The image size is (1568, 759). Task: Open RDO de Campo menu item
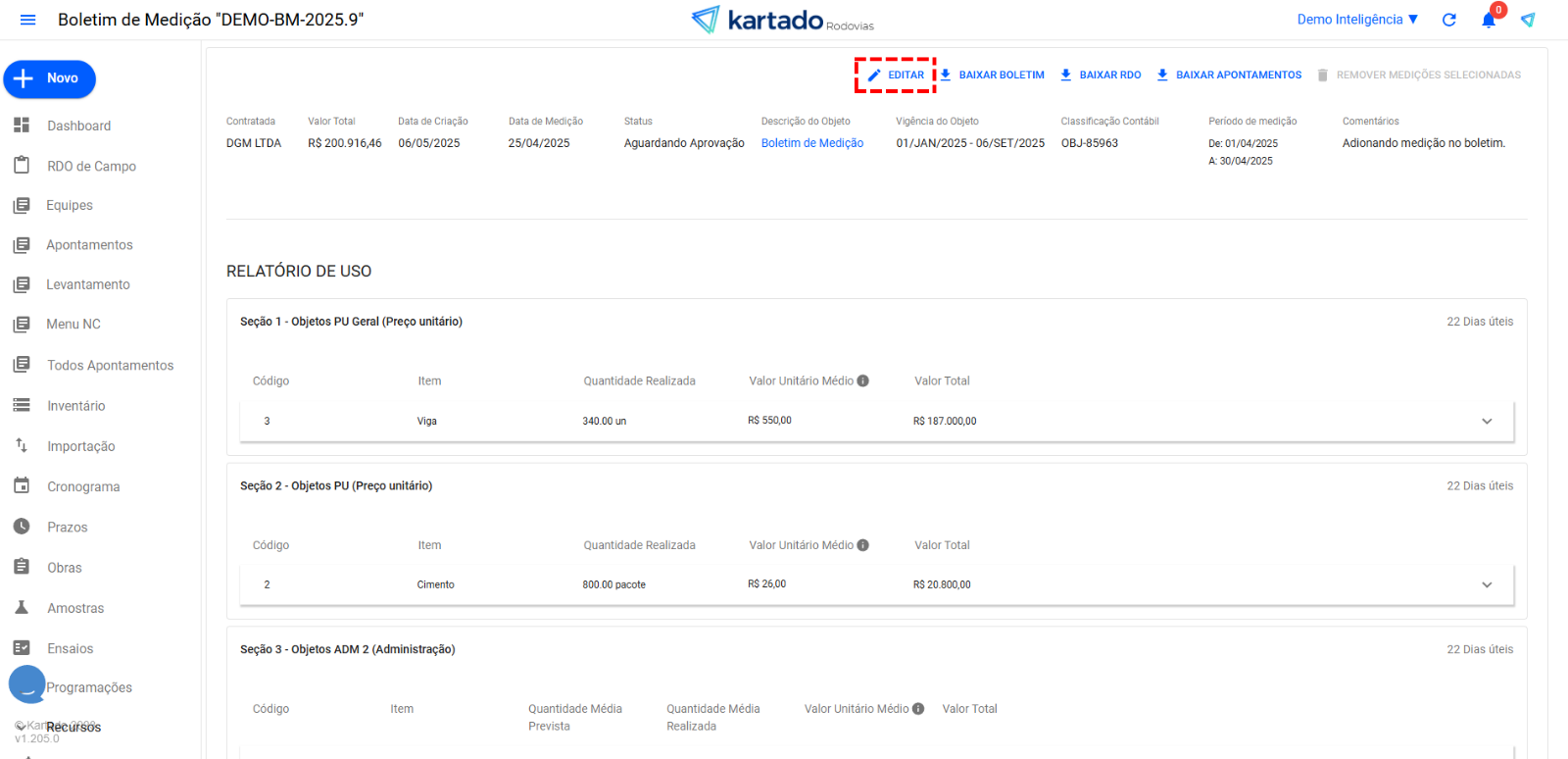[91, 167]
